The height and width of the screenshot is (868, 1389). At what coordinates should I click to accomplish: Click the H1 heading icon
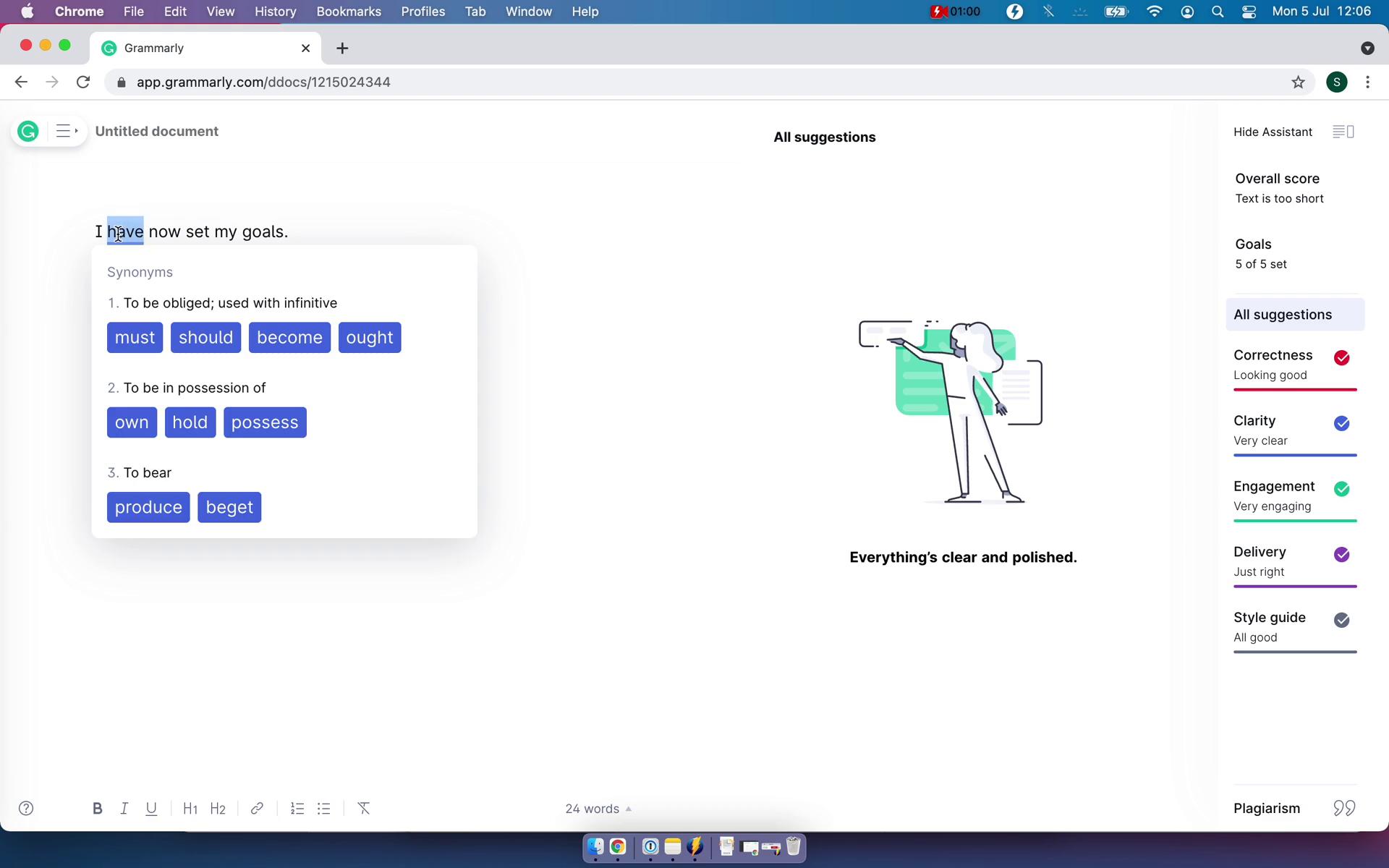[x=190, y=808]
